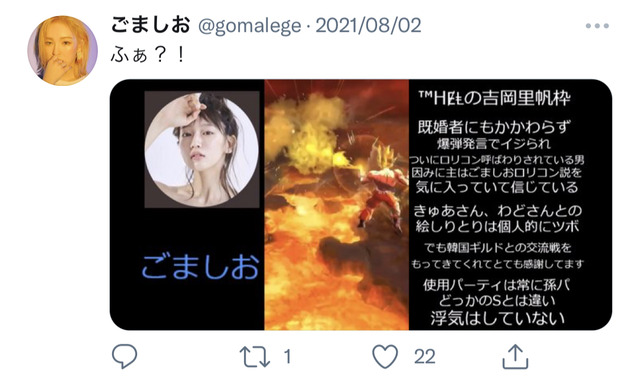640x387 pixels.
Task: Open circular woman portrait inside attached image
Action: coord(202,149)
